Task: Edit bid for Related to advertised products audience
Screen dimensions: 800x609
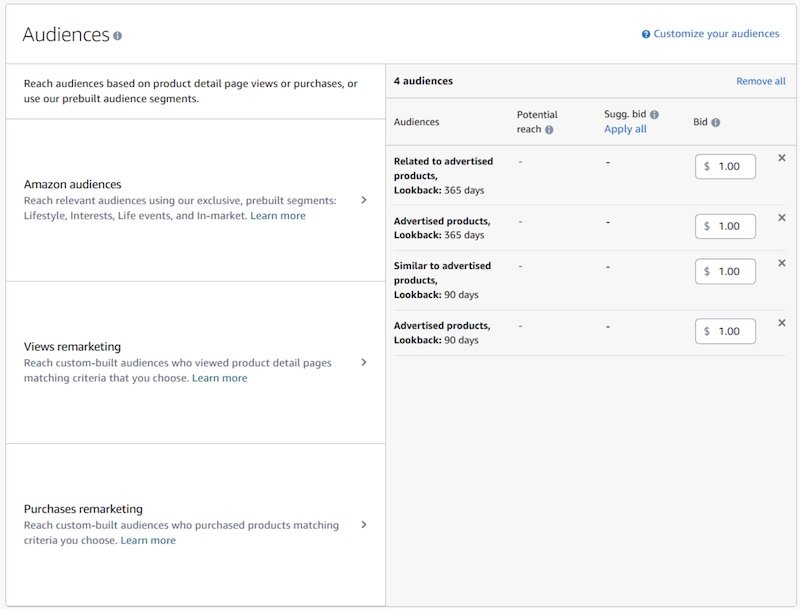Action: coord(725,167)
